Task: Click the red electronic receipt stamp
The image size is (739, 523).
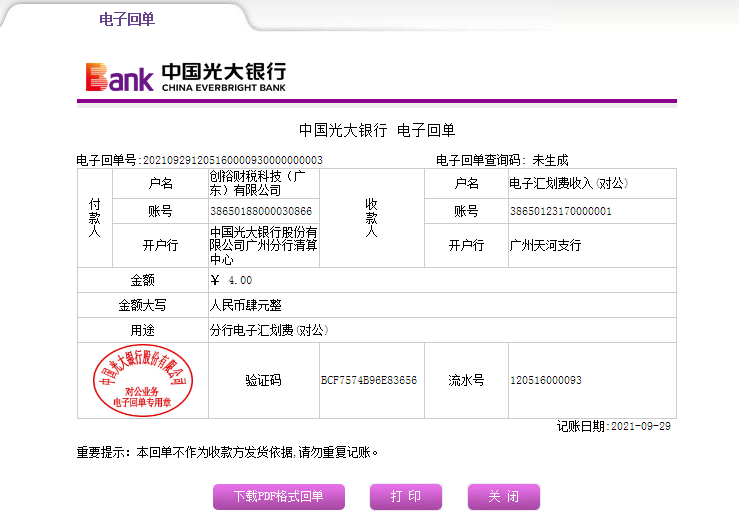Action: (142, 381)
